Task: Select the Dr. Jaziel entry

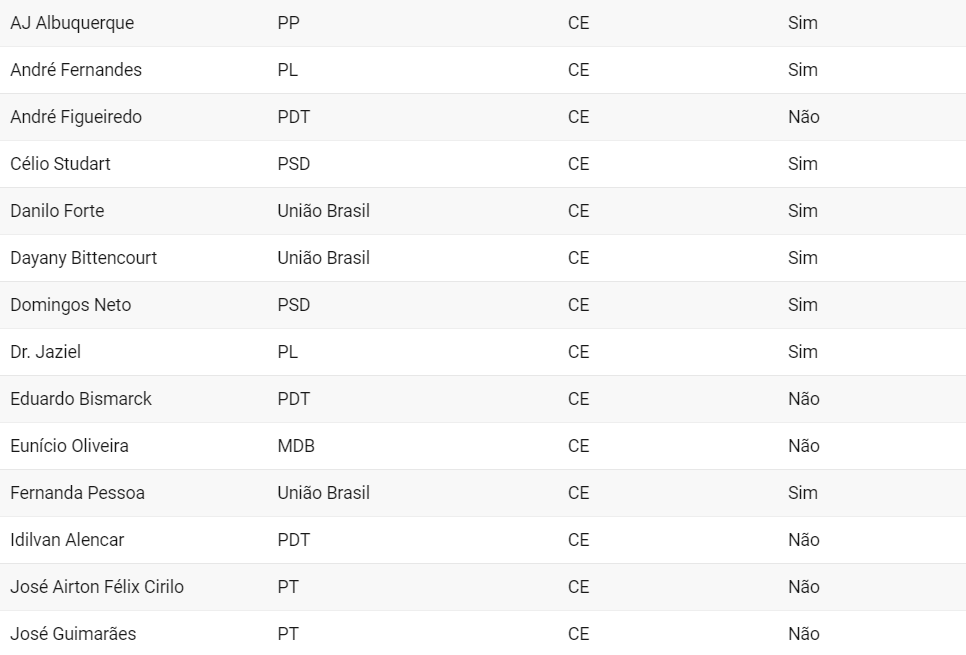Action: coord(45,352)
